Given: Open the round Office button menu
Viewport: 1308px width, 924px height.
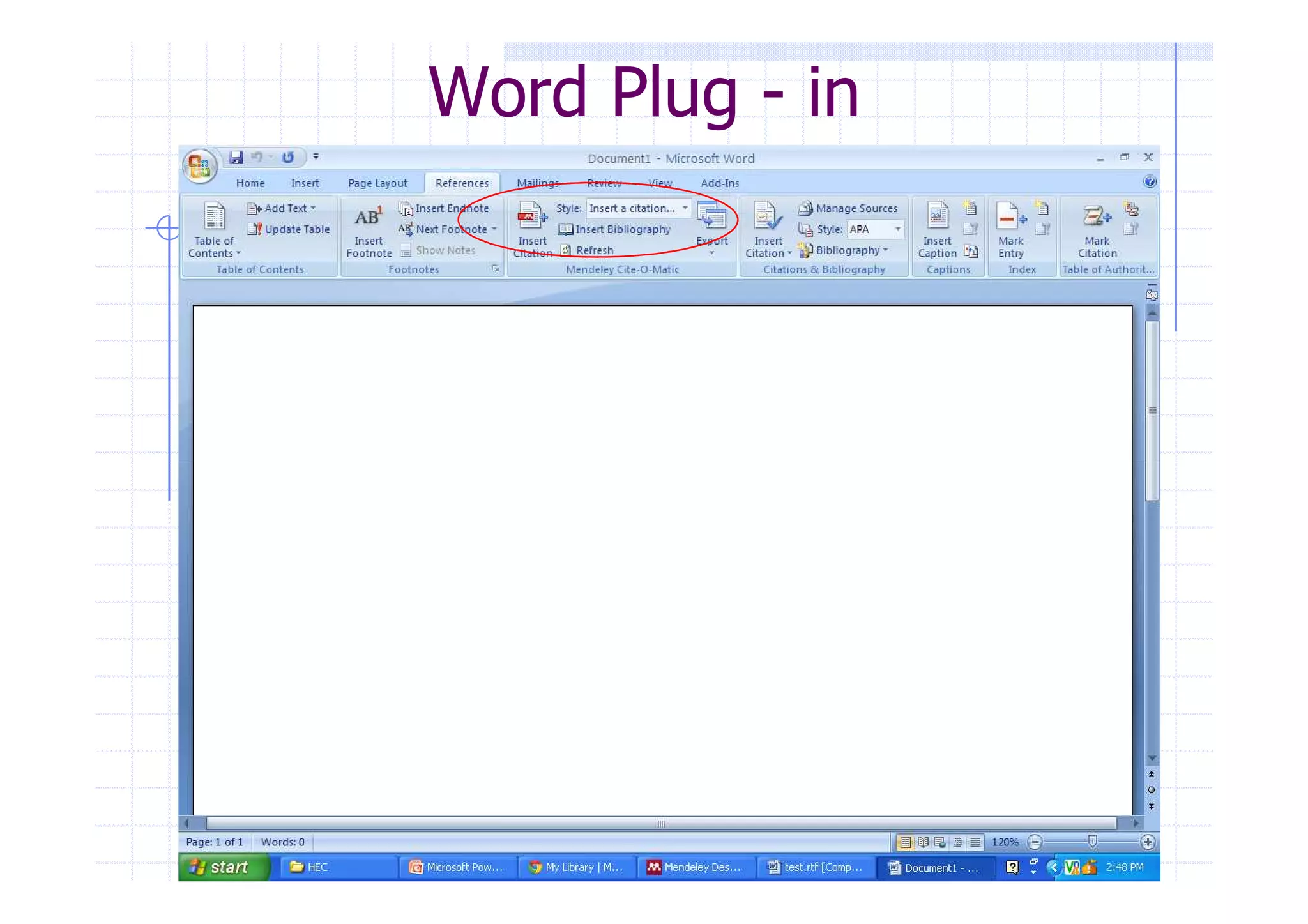Looking at the screenshot, I should point(199,167).
